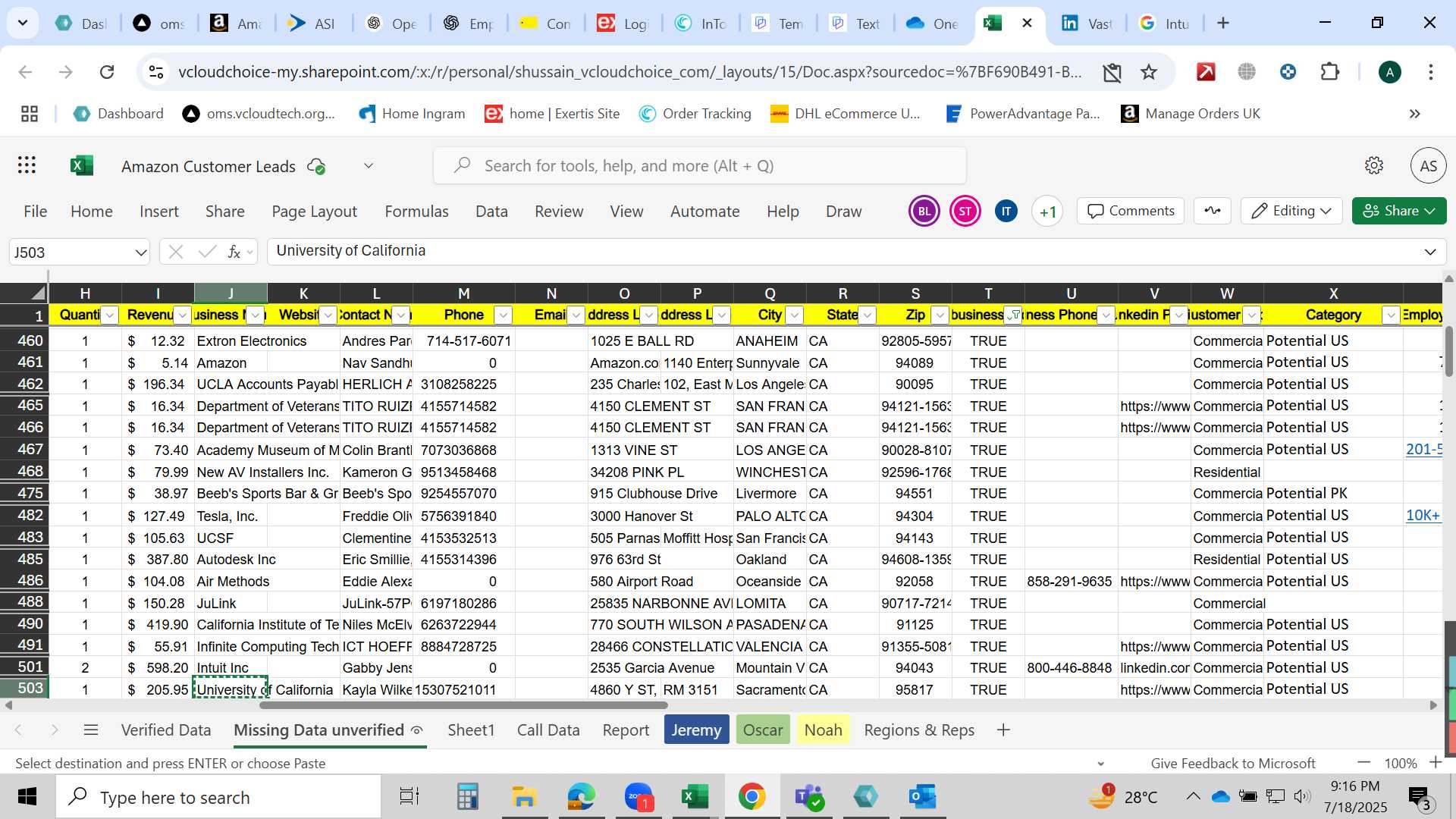The image size is (1456, 819).
Task: Open the Excel settings gear
Action: point(1374,165)
